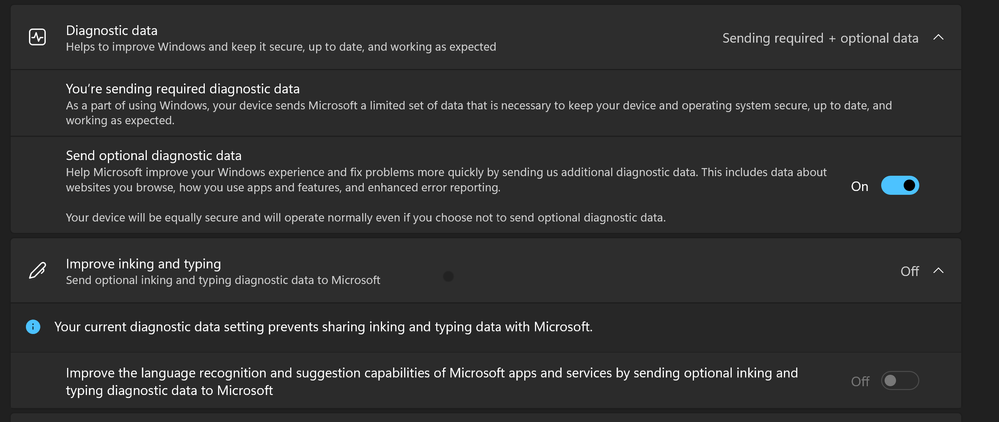Click the "Off" status in inking header
The image size is (999, 422).
[x=909, y=271]
